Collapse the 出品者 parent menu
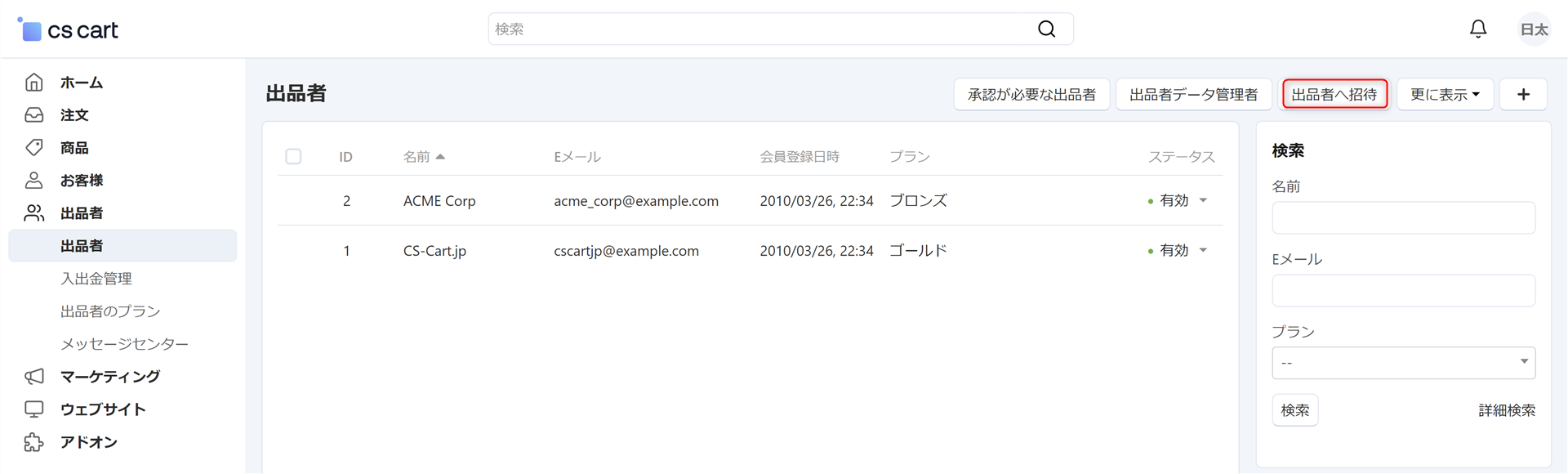The height and width of the screenshot is (474, 1568). [82, 213]
